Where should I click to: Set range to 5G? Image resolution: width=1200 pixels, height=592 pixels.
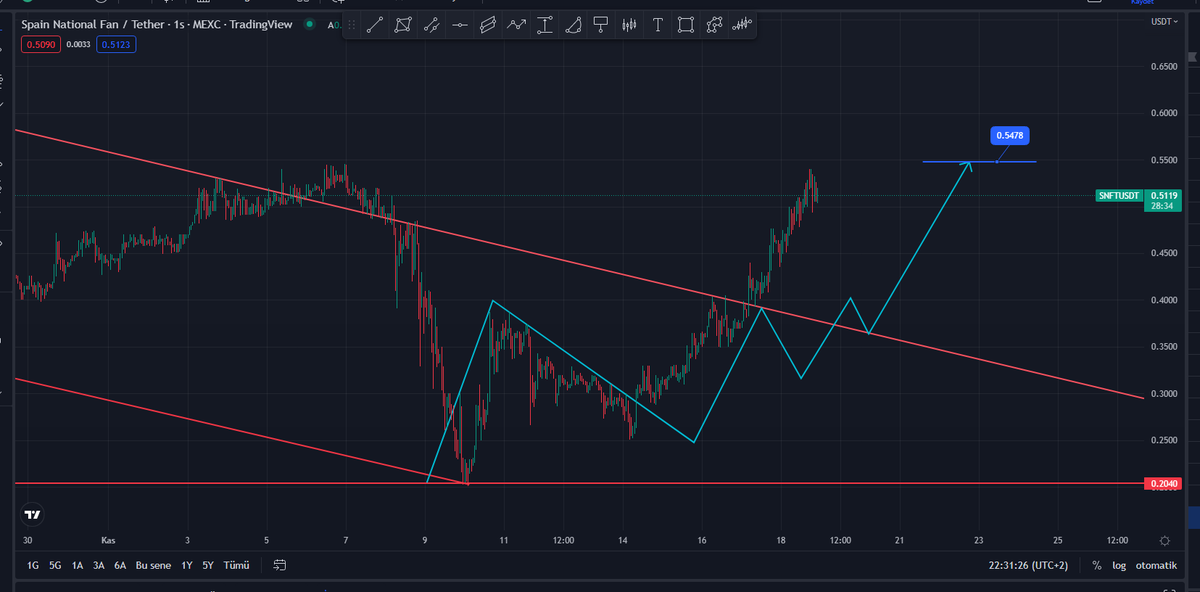[55, 565]
